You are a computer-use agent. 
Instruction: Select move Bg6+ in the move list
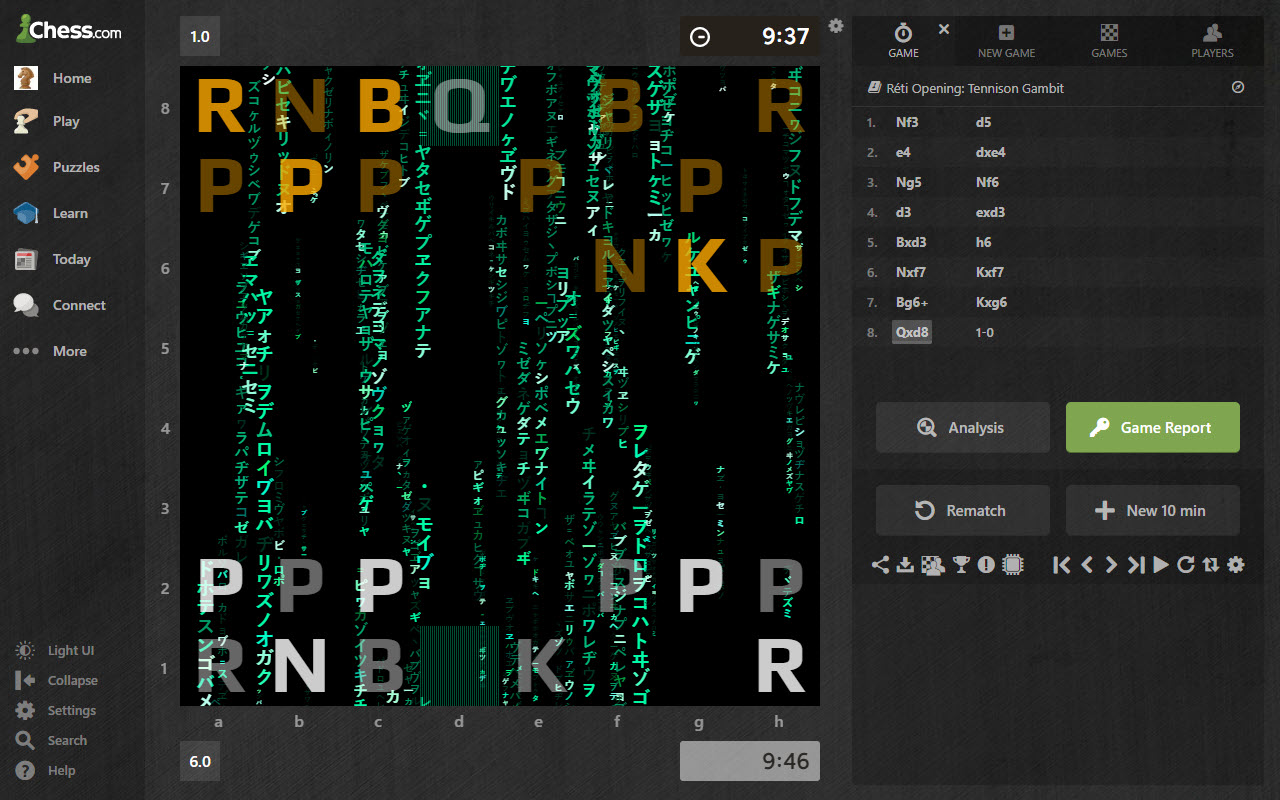point(912,302)
